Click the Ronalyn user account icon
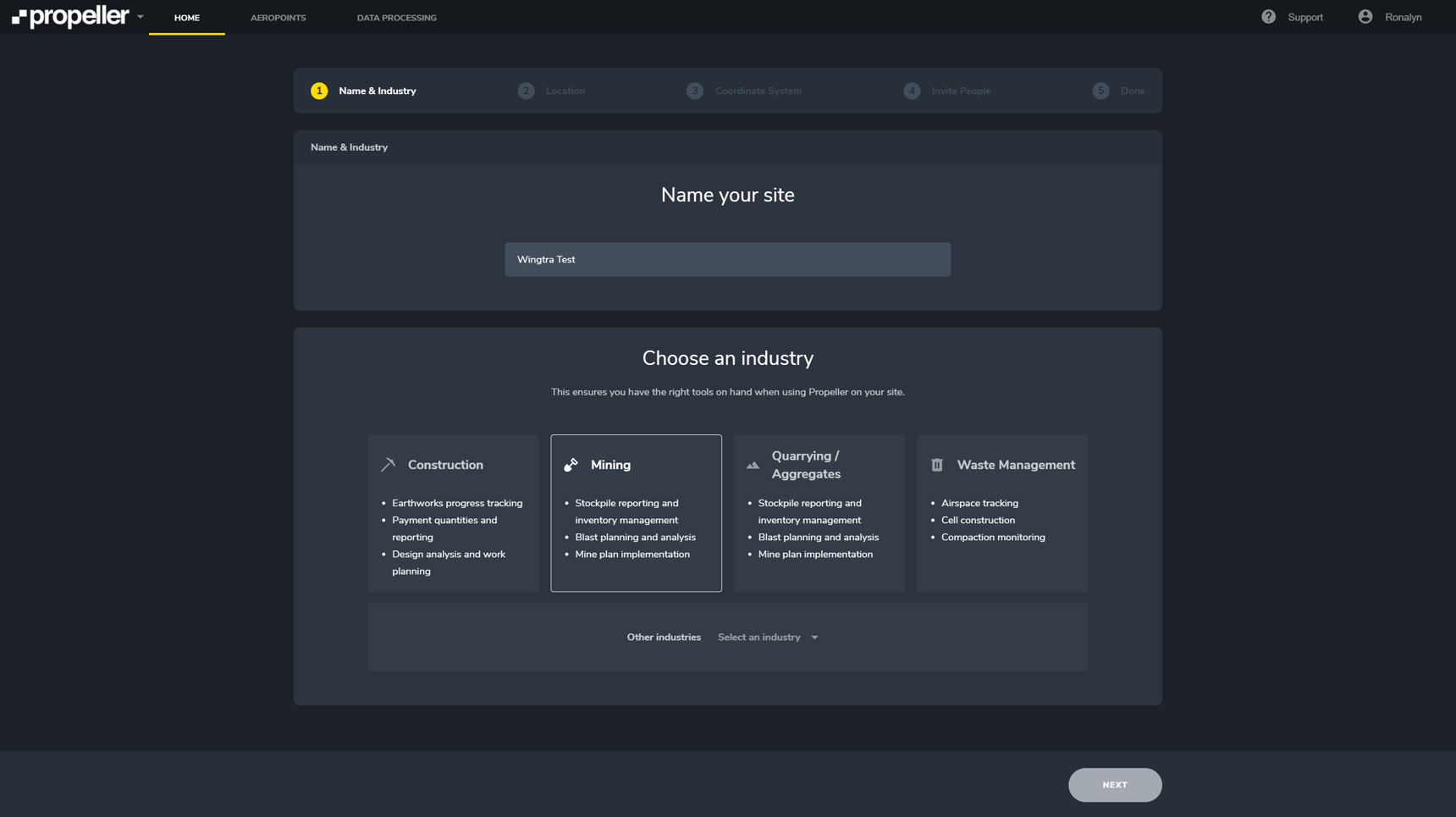This screenshot has height=817, width=1456. (1365, 17)
